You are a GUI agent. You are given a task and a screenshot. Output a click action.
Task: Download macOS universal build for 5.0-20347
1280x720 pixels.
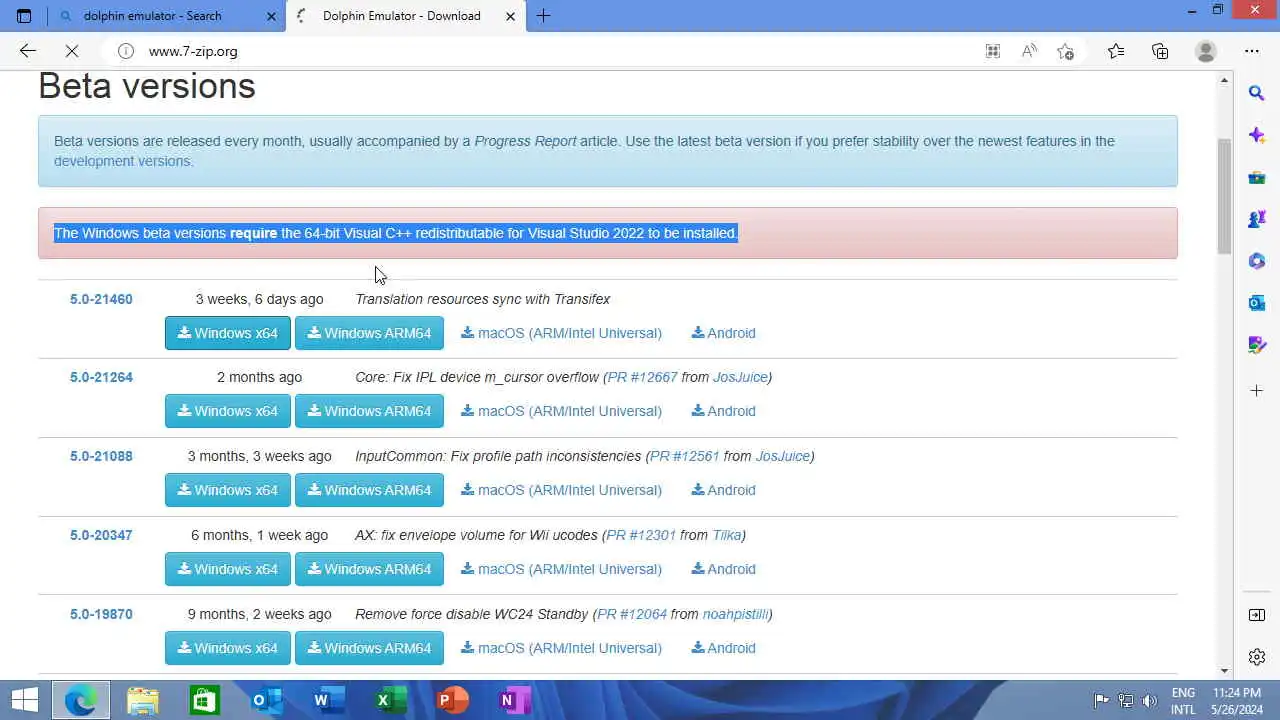click(561, 569)
